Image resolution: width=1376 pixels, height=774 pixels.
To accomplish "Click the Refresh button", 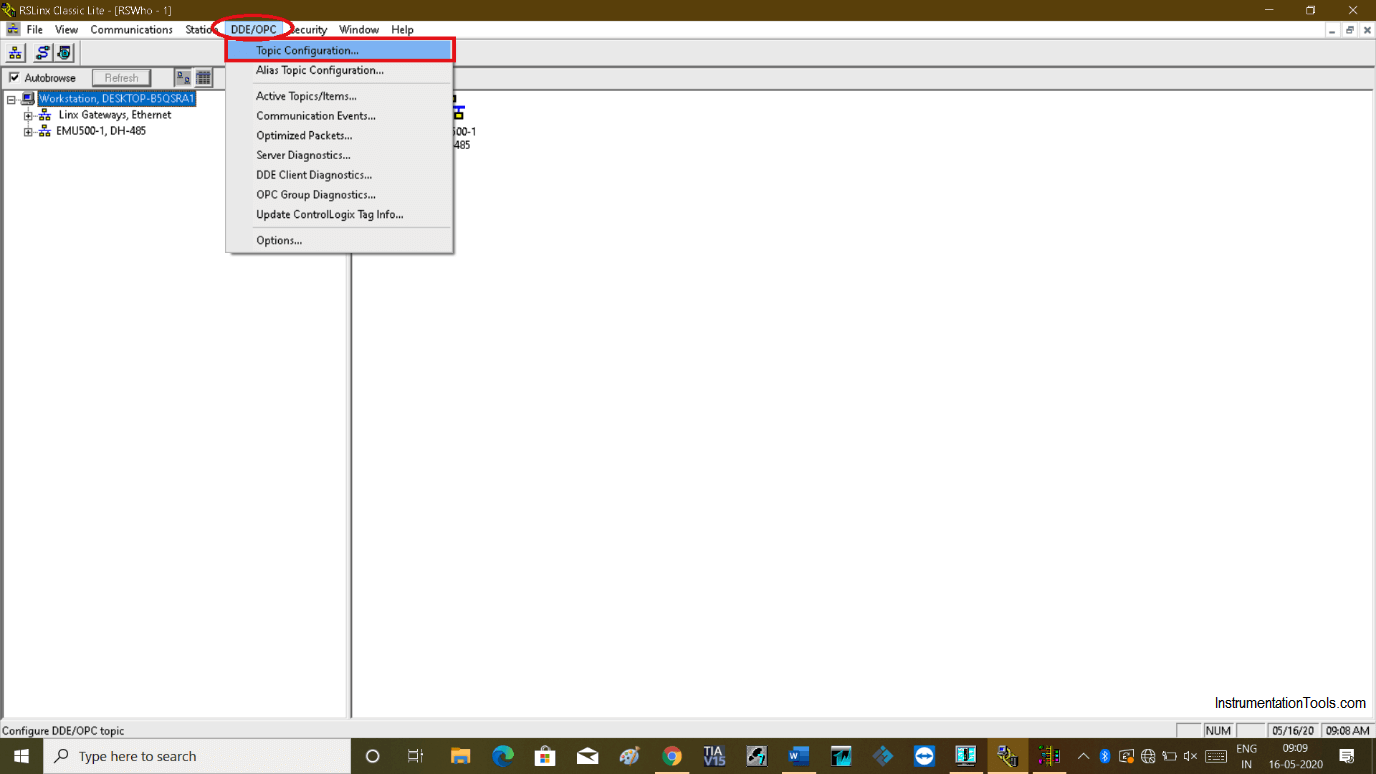I will (121, 78).
